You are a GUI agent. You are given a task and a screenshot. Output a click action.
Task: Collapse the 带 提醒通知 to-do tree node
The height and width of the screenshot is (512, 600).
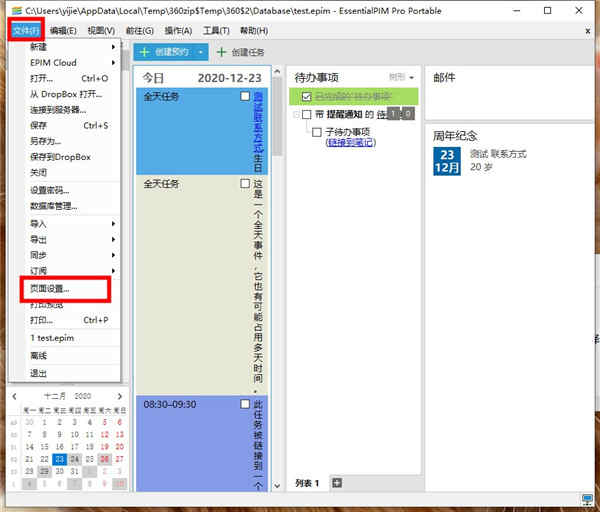click(x=296, y=114)
